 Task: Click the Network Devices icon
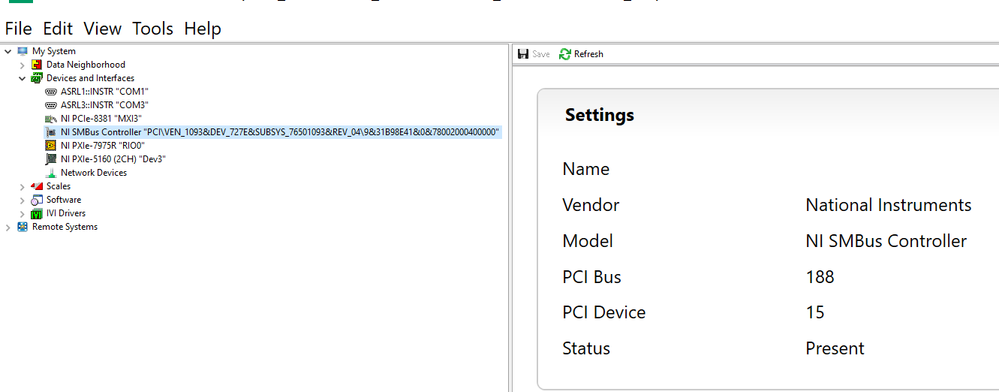click(x=51, y=173)
